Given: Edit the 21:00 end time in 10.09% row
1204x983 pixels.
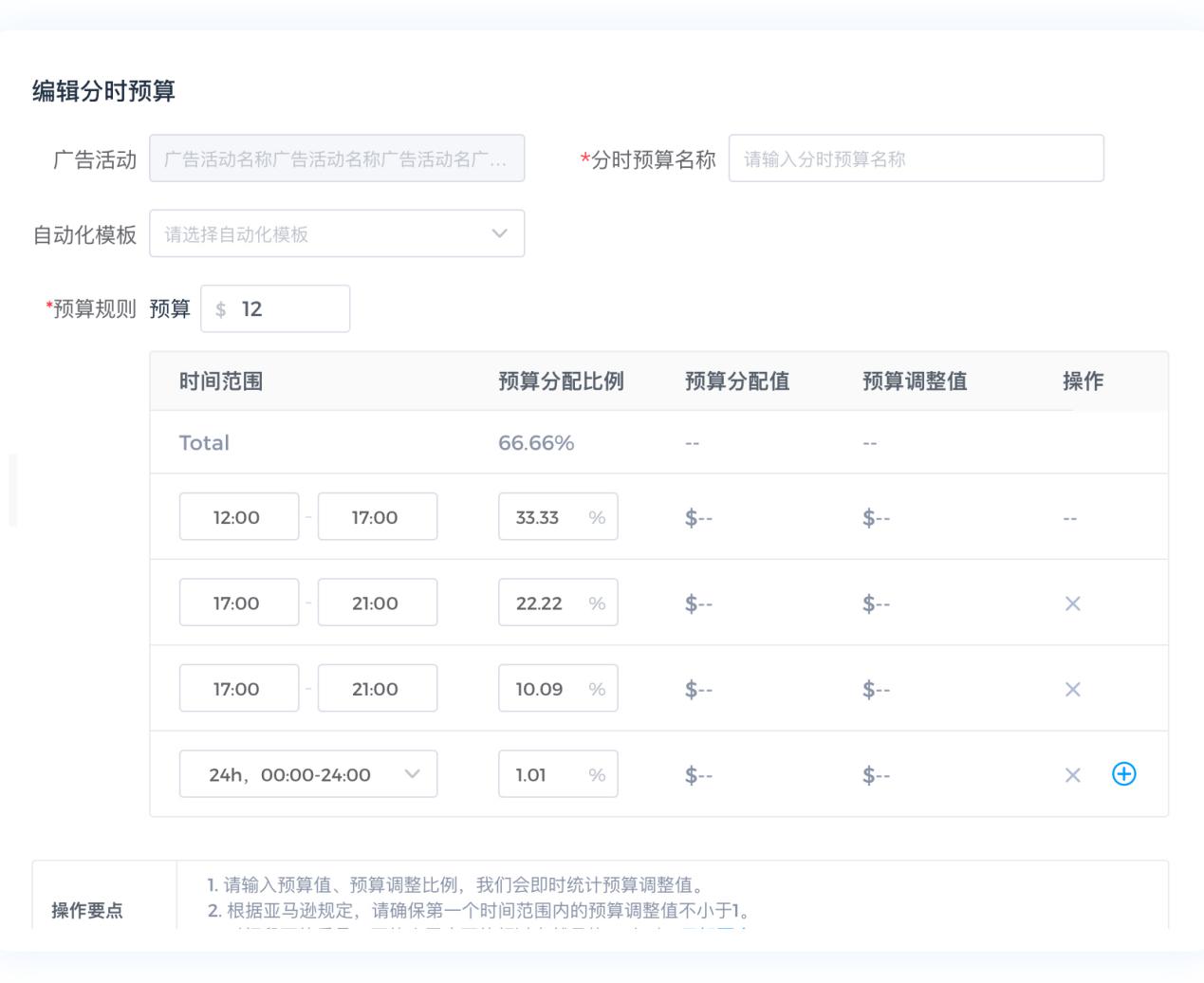Looking at the screenshot, I should [377, 690].
